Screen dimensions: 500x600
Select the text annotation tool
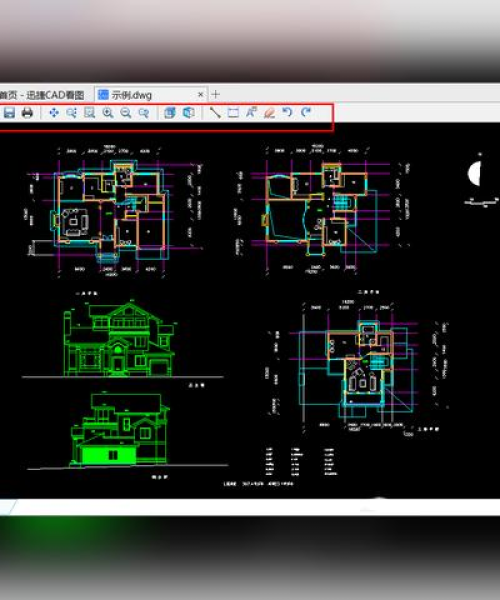click(251, 112)
